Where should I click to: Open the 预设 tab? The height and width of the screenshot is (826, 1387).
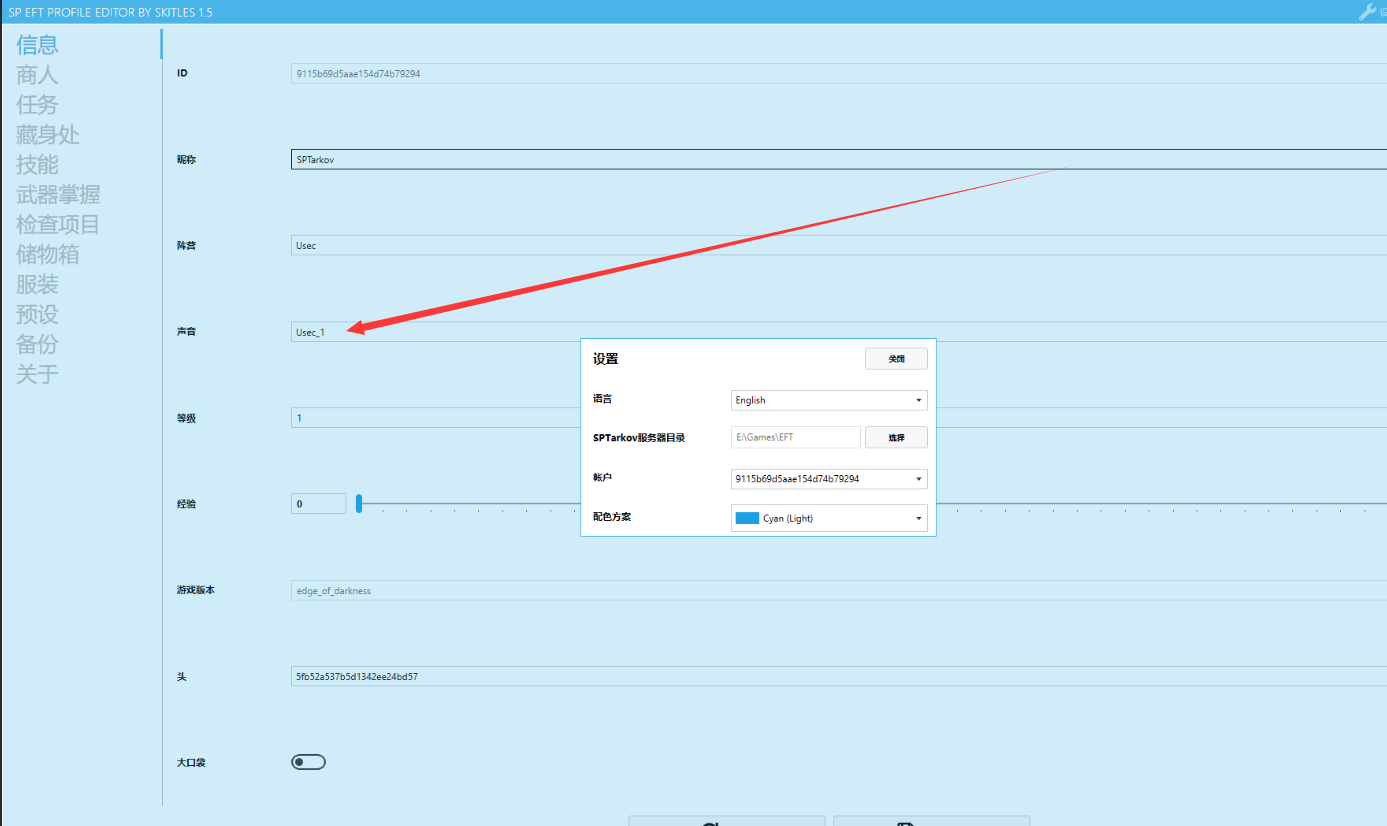(x=37, y=314)
